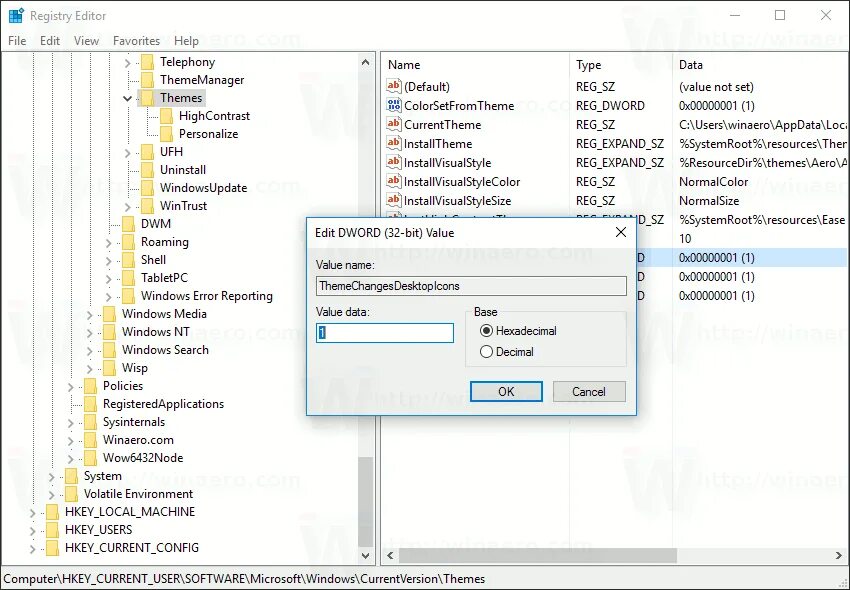Expand the HKEY_CURRENT_CONFIG hive

[33, 549]
